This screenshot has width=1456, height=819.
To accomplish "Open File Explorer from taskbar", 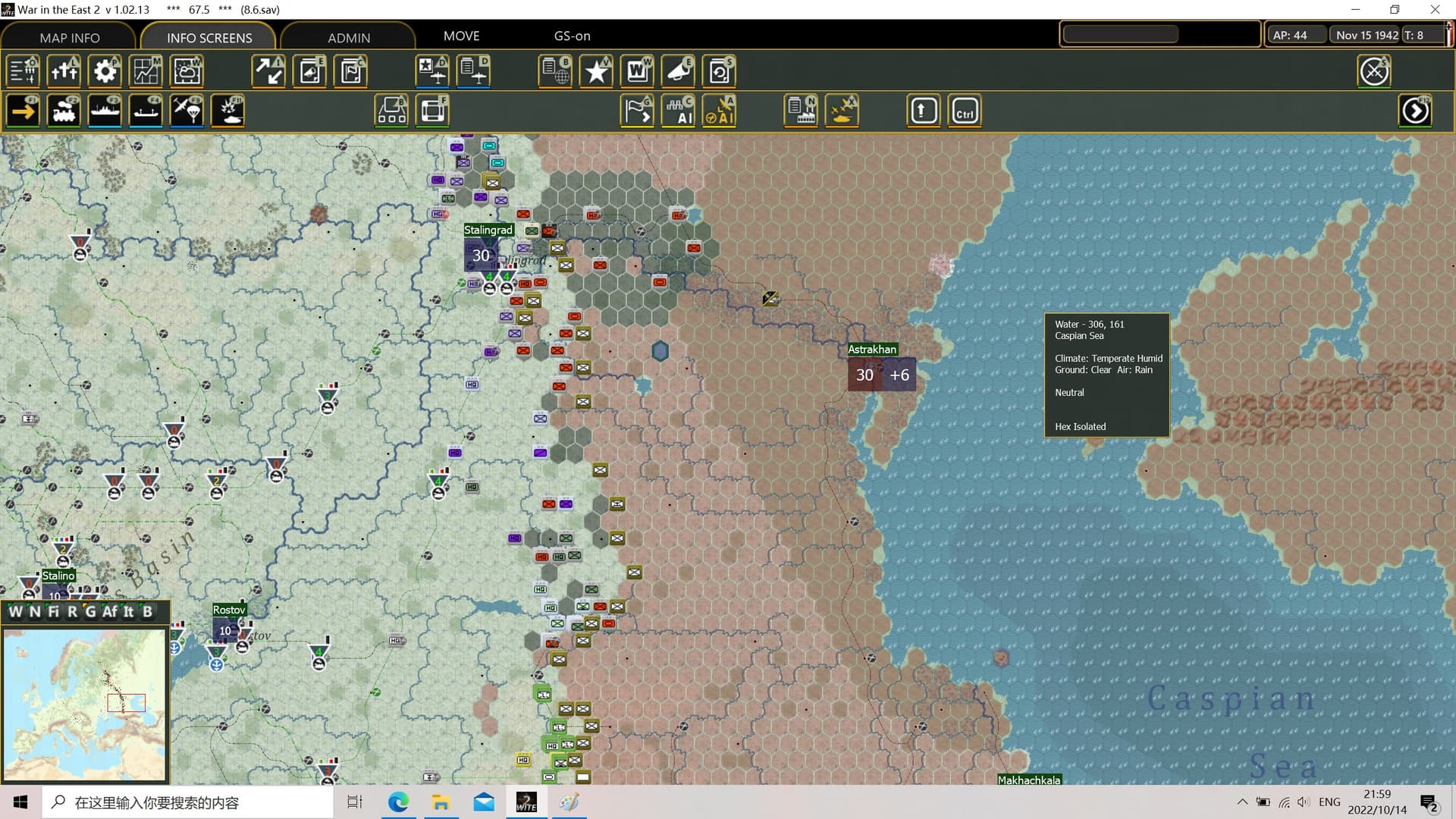I will point(441,802).
